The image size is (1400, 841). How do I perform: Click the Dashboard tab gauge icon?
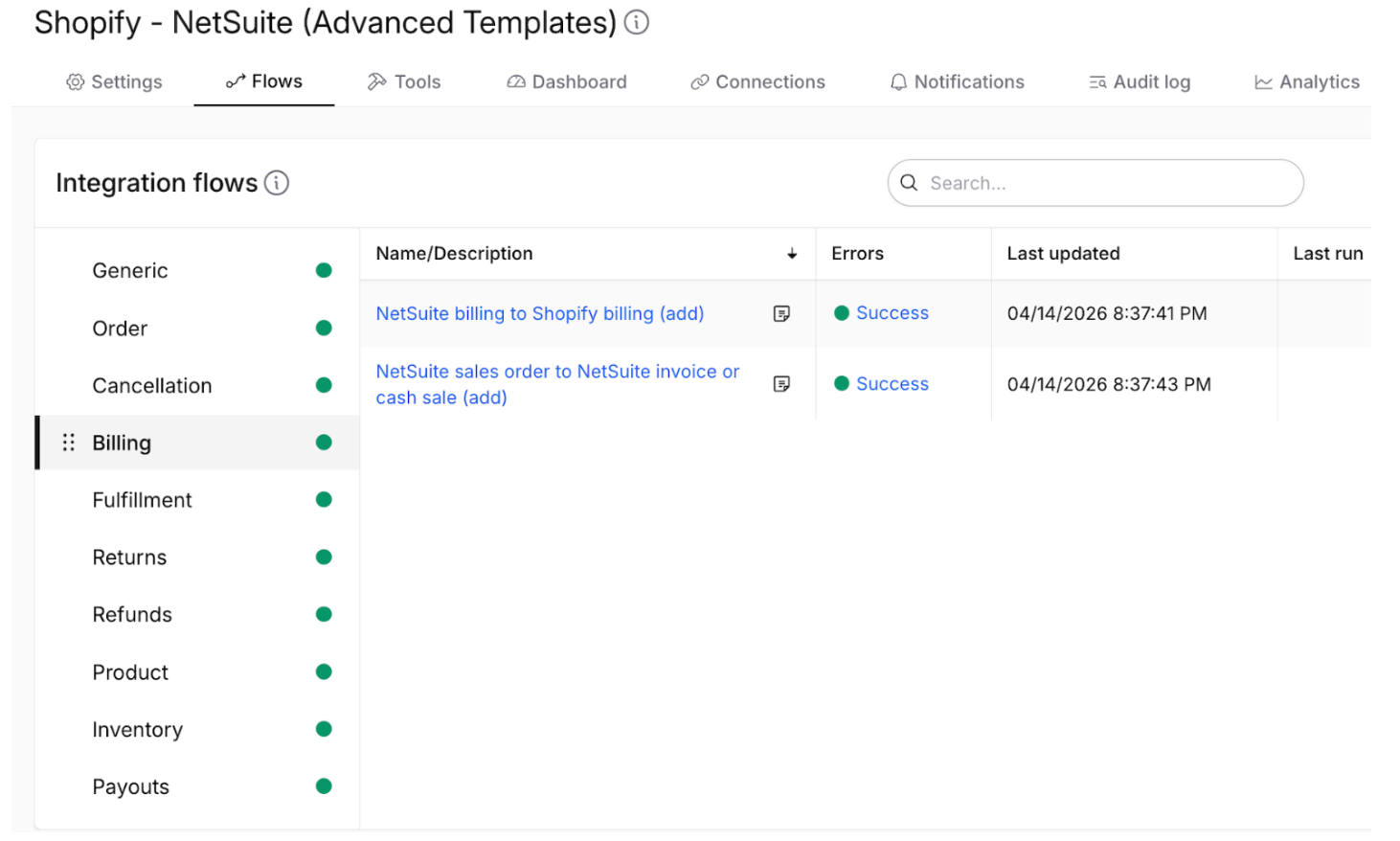click(516, 82)
